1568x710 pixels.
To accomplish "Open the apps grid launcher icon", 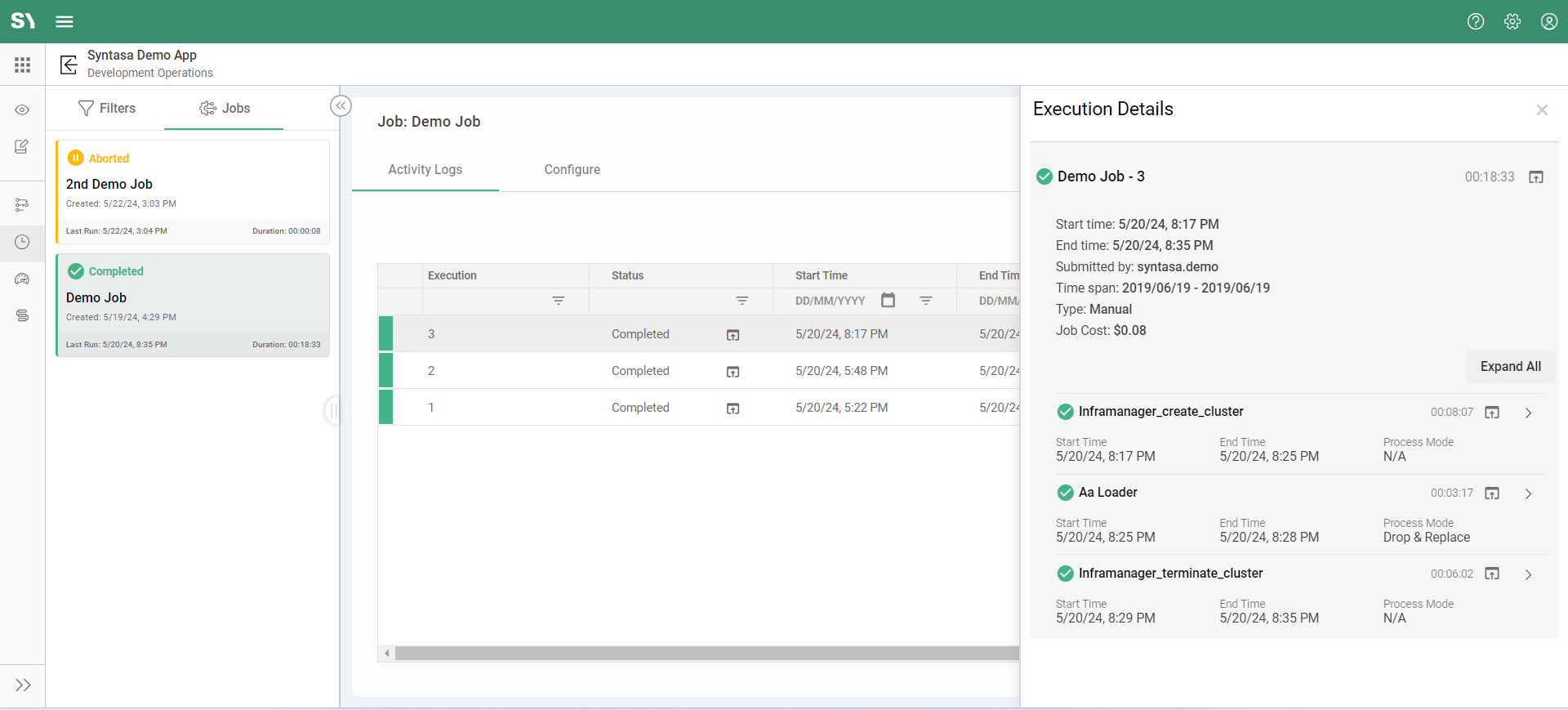I will [23, 65].
